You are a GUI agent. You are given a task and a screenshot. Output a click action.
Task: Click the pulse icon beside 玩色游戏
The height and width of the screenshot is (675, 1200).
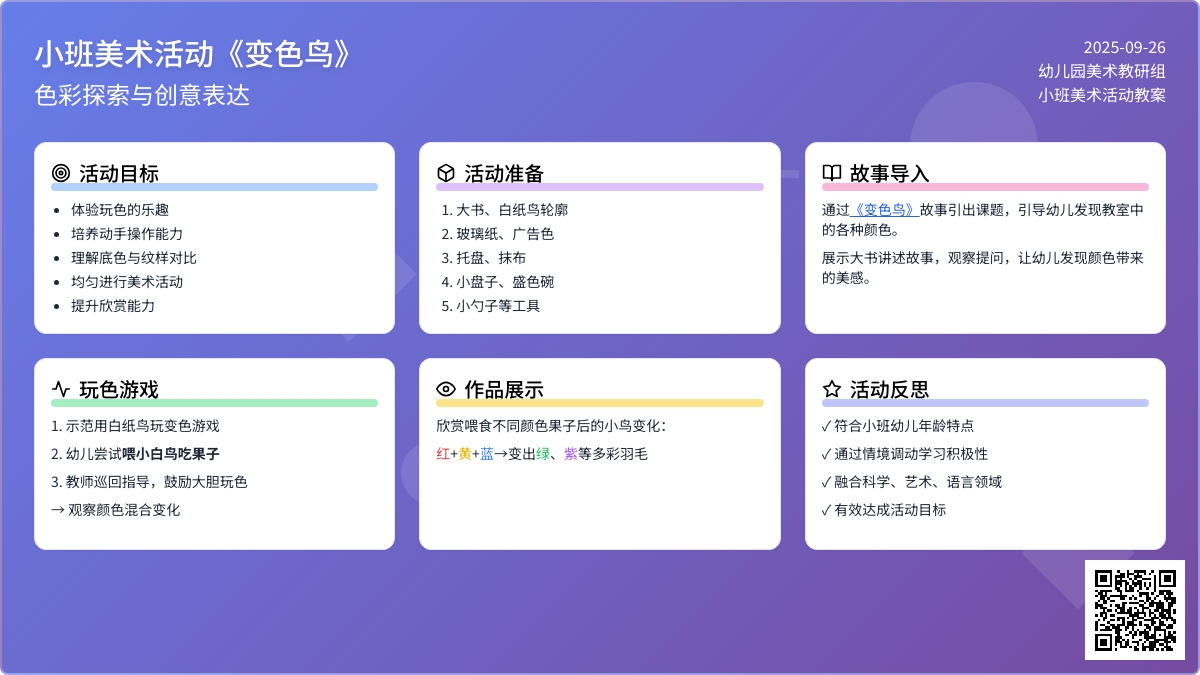pyautogui.click(x=61, y=389)
